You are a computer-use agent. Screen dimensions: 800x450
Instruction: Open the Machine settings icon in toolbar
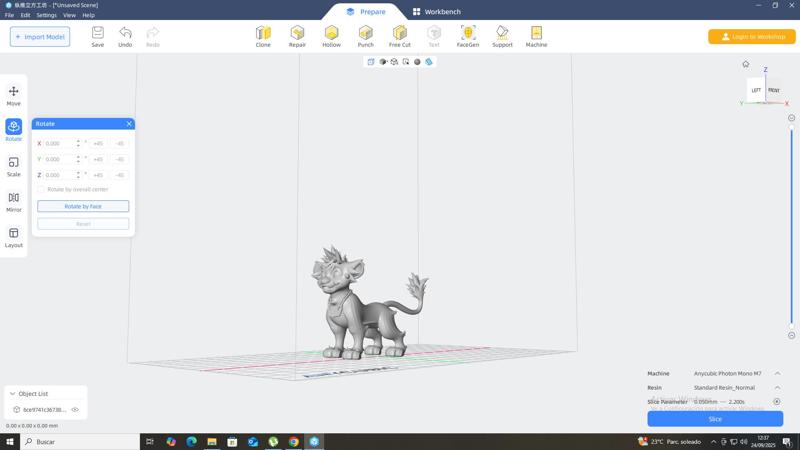tap(536, 37)
